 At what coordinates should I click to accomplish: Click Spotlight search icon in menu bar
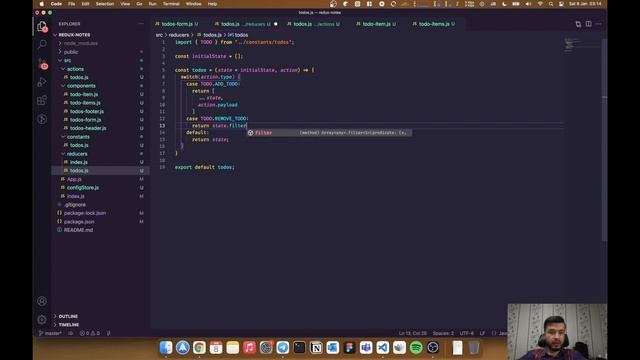point(551,4)
